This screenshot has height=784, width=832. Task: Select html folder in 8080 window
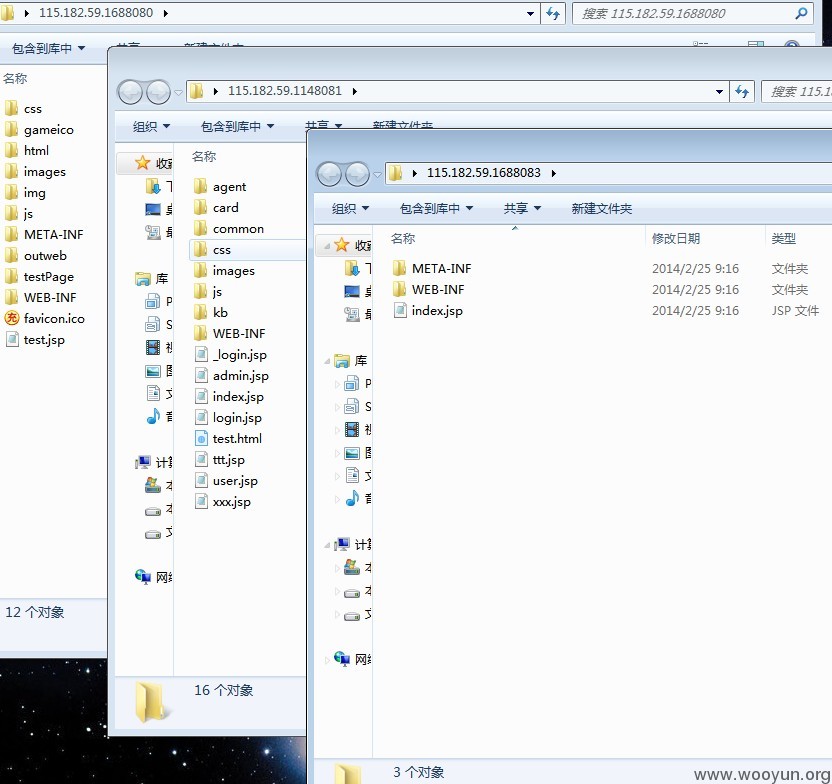[27, 151]
